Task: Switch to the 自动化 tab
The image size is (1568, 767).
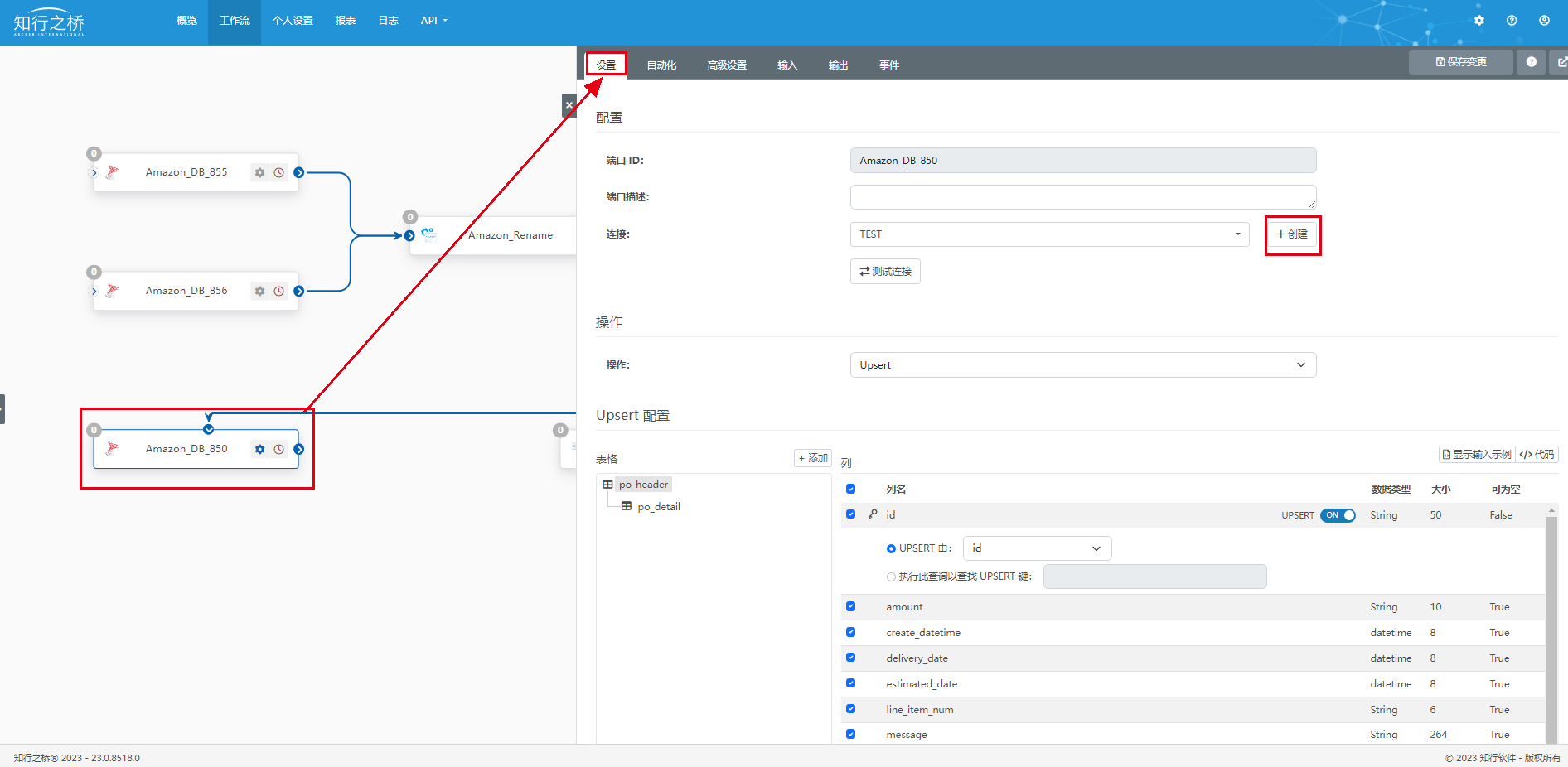Action: tap(661, 65)
